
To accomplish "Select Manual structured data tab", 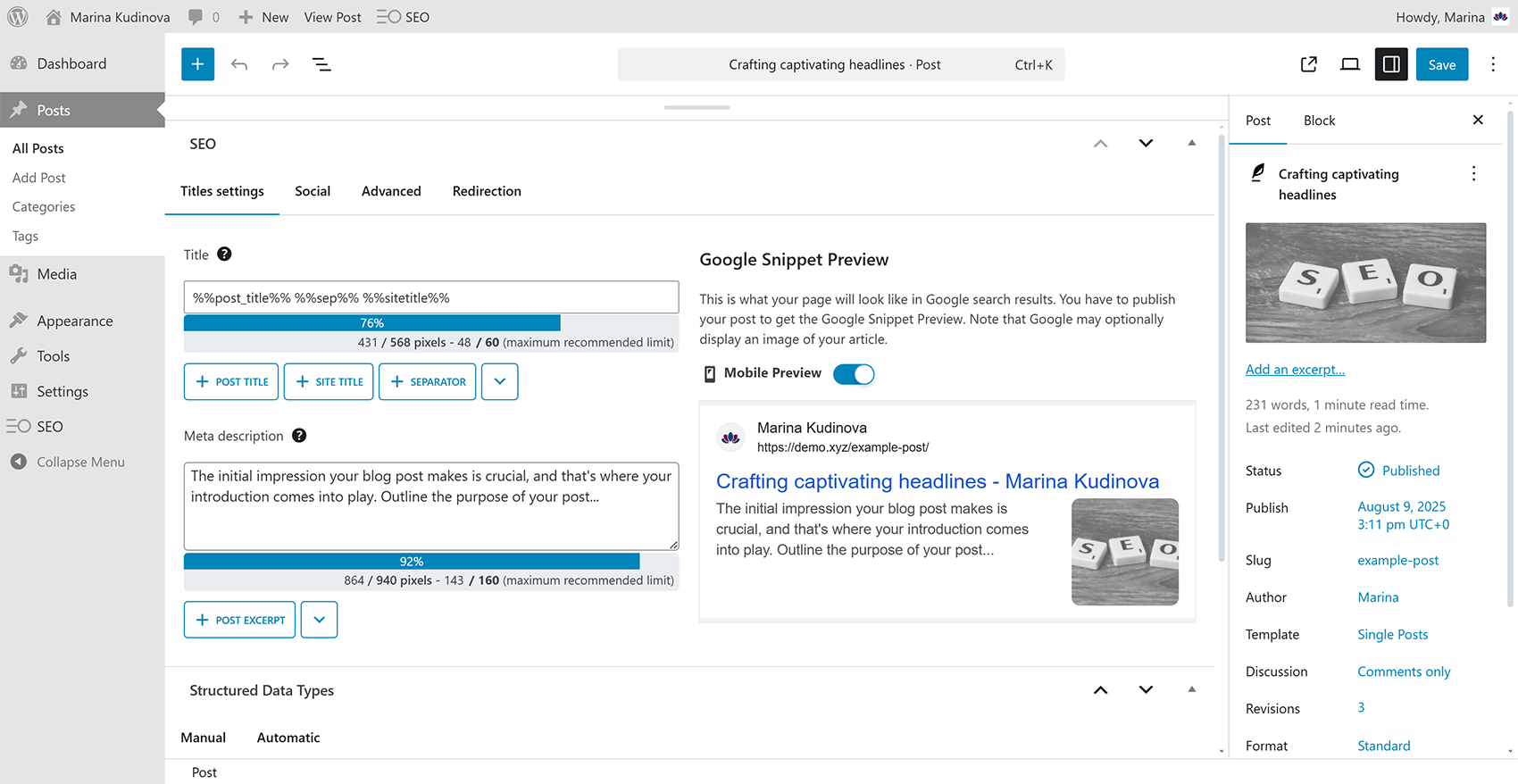I will point(203,738).
